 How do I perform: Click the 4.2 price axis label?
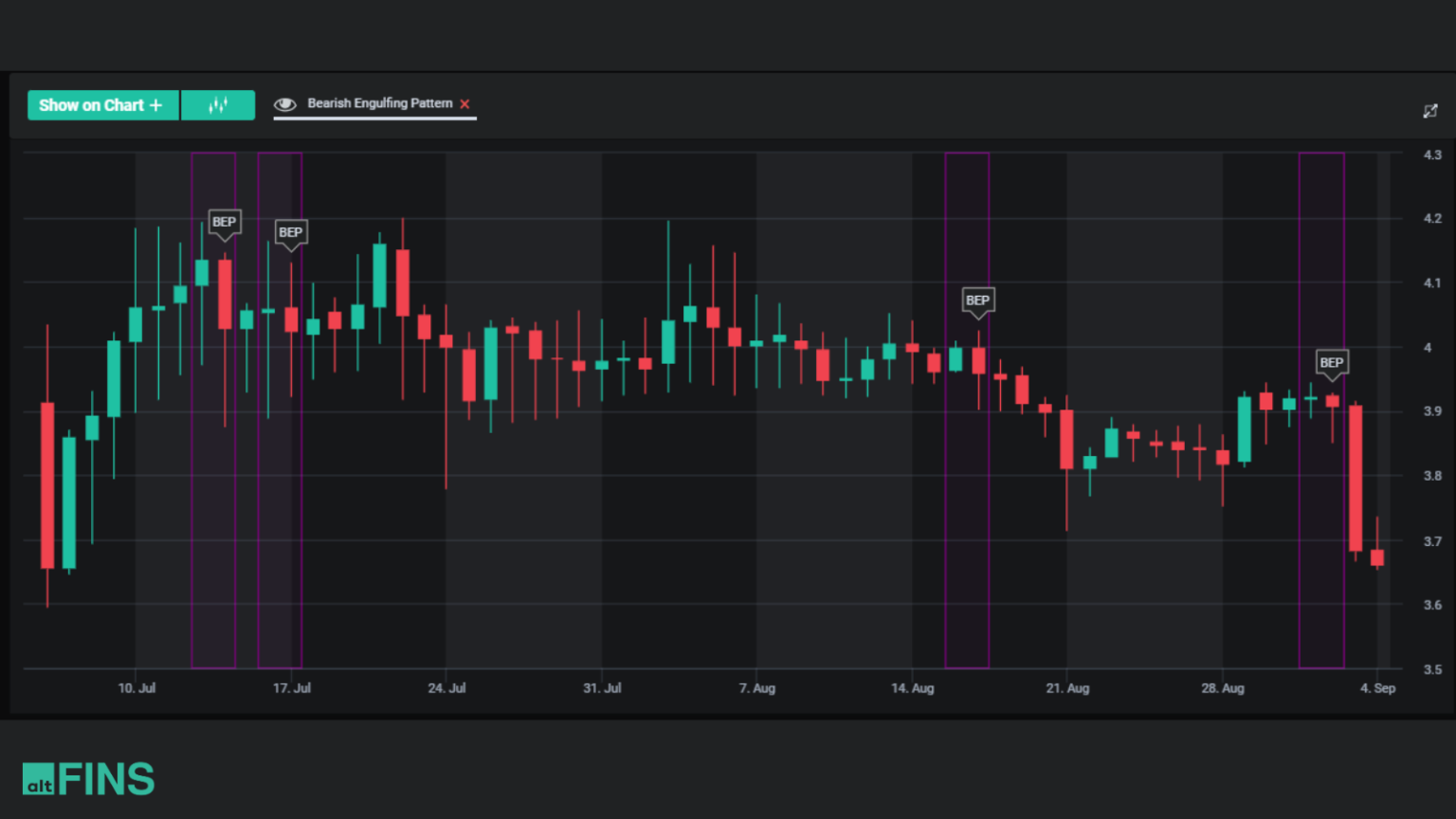pyautogui.click(x=1432, y=218)
